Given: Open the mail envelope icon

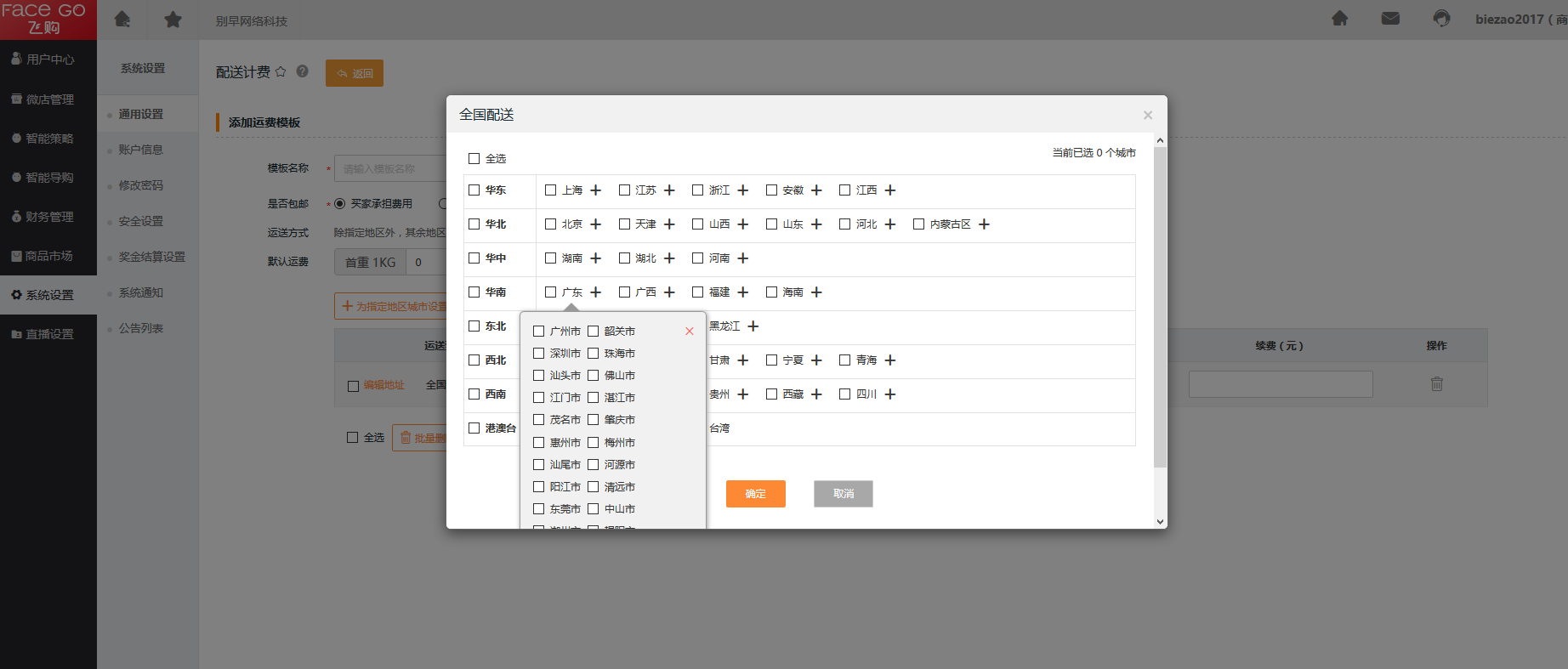Looking at the screenshot, I should coord(1390,19).
